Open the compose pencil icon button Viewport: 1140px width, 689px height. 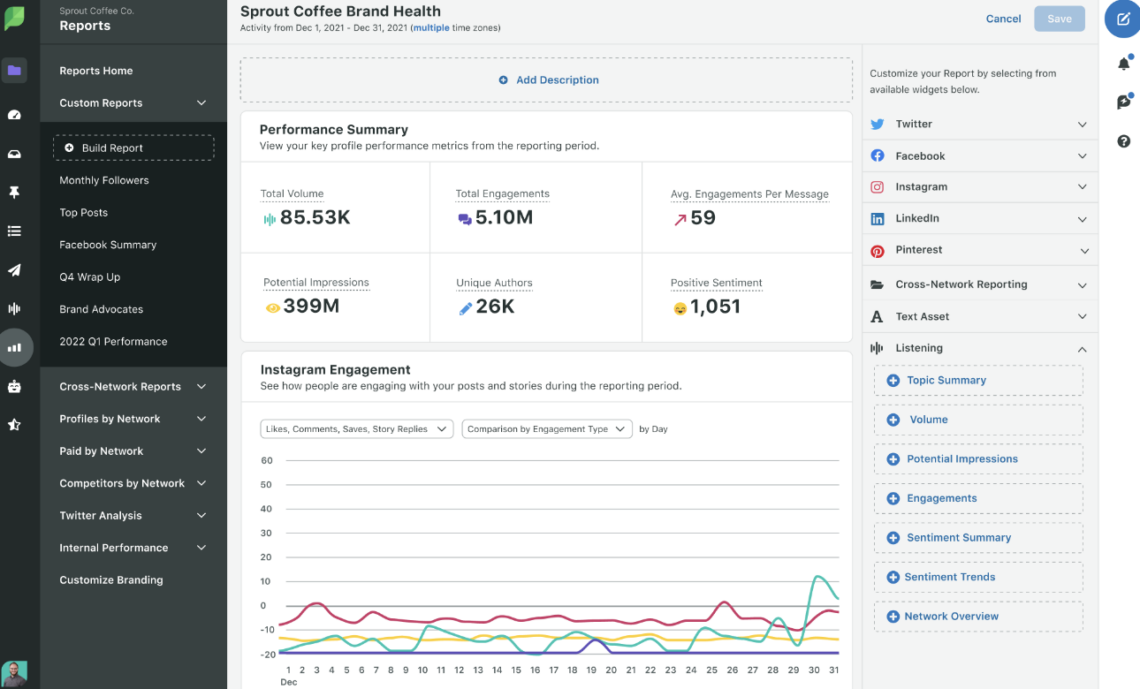[1123, 20]
